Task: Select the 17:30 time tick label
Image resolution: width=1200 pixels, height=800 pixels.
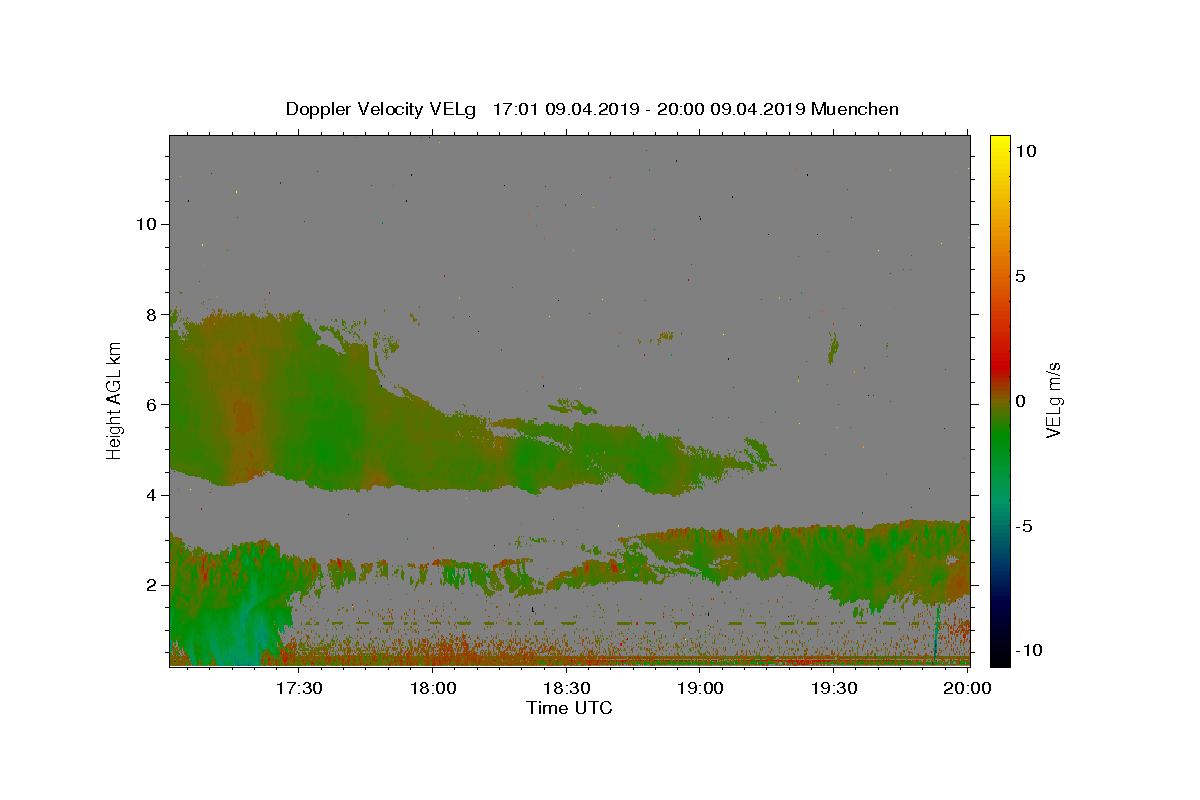Action: [298, 688]
